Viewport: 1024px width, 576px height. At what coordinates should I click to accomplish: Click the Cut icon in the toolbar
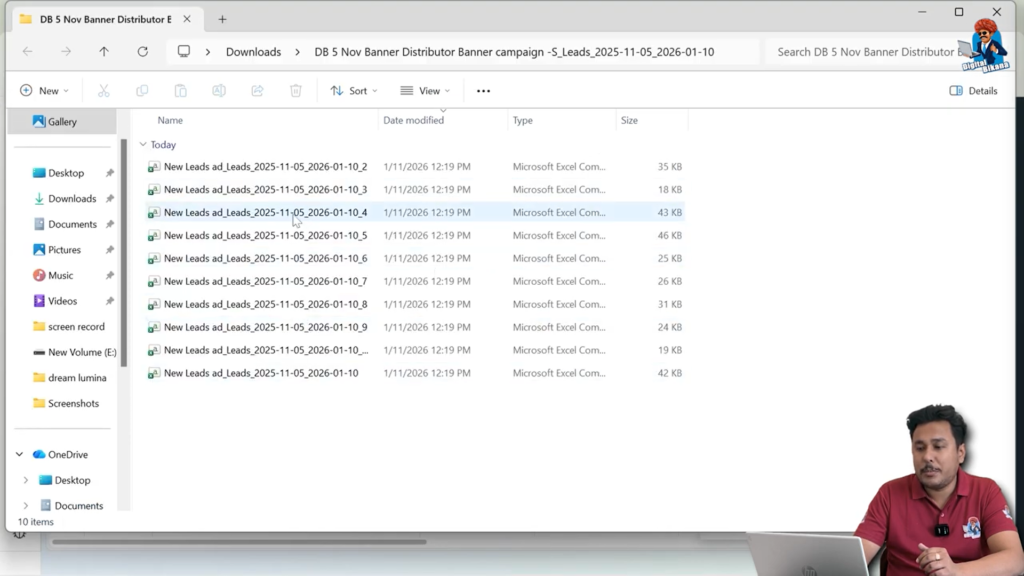point(104,90)
